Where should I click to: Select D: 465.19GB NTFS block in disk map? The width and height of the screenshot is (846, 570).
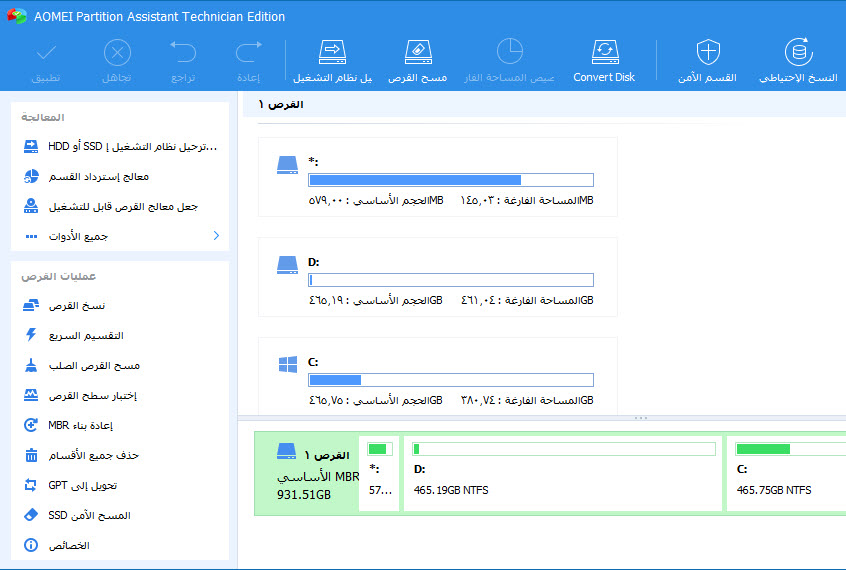[x=563, y=473]
